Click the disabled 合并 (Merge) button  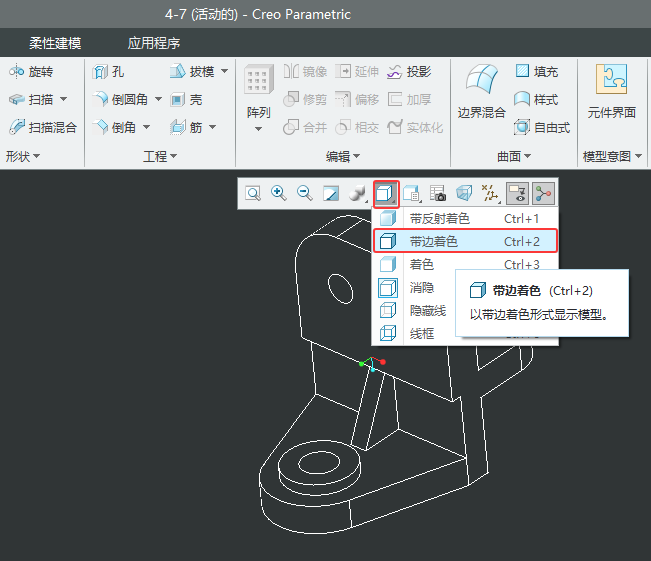[x=305, y=127]
